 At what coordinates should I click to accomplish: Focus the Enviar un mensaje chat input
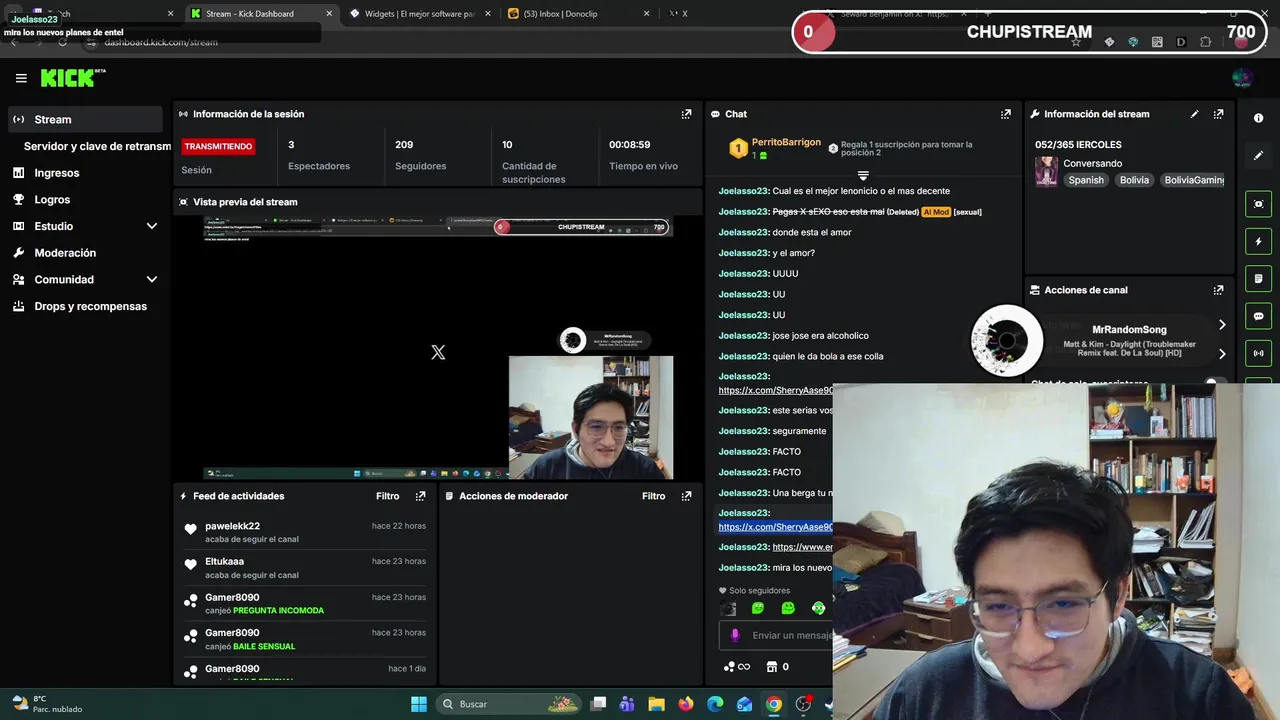pyautogui.click(x=776, y=635)
